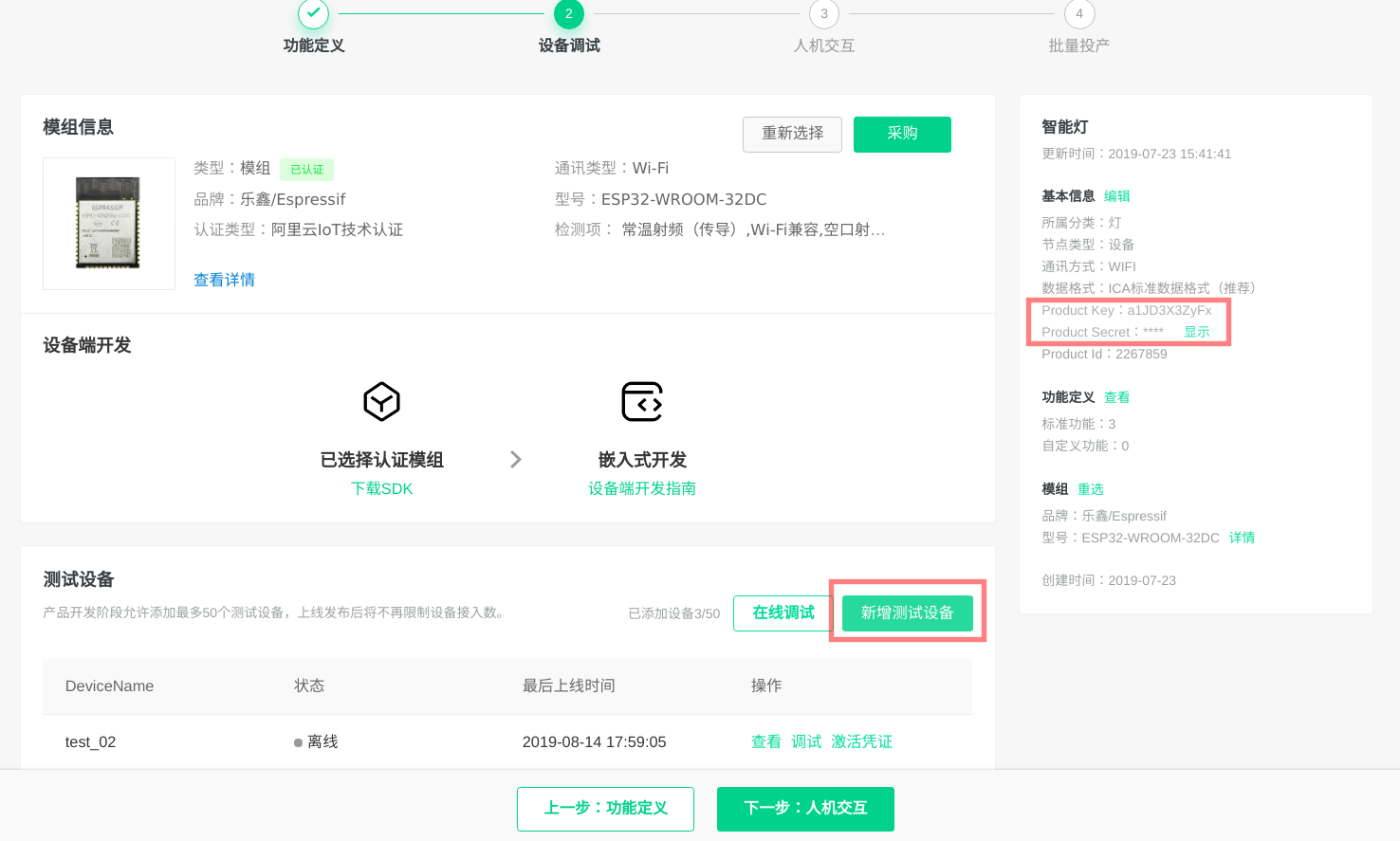Go back to 上一步：功能定义
This screenshot has width=1400, height=841.
tap(605, 808)
